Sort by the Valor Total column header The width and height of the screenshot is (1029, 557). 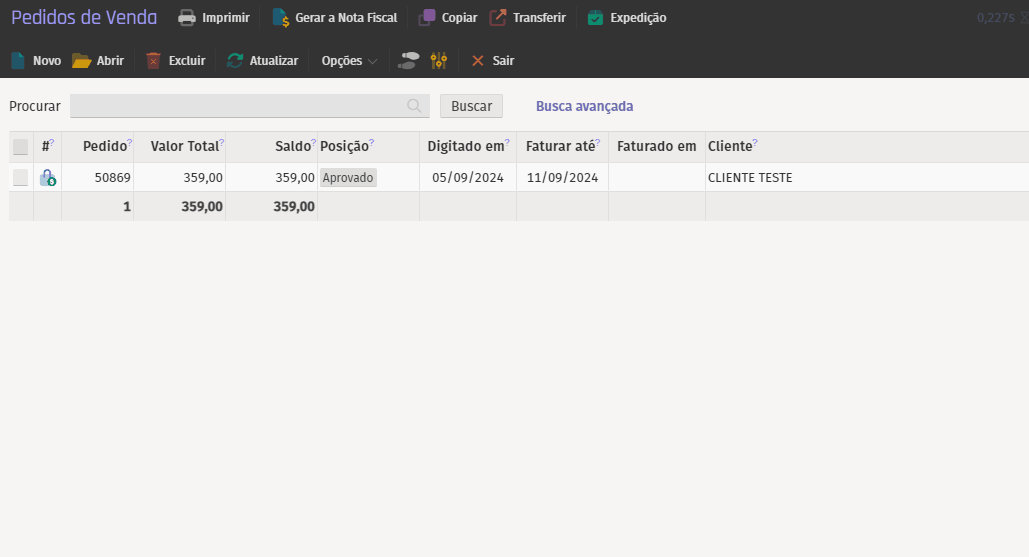[184, 146]
